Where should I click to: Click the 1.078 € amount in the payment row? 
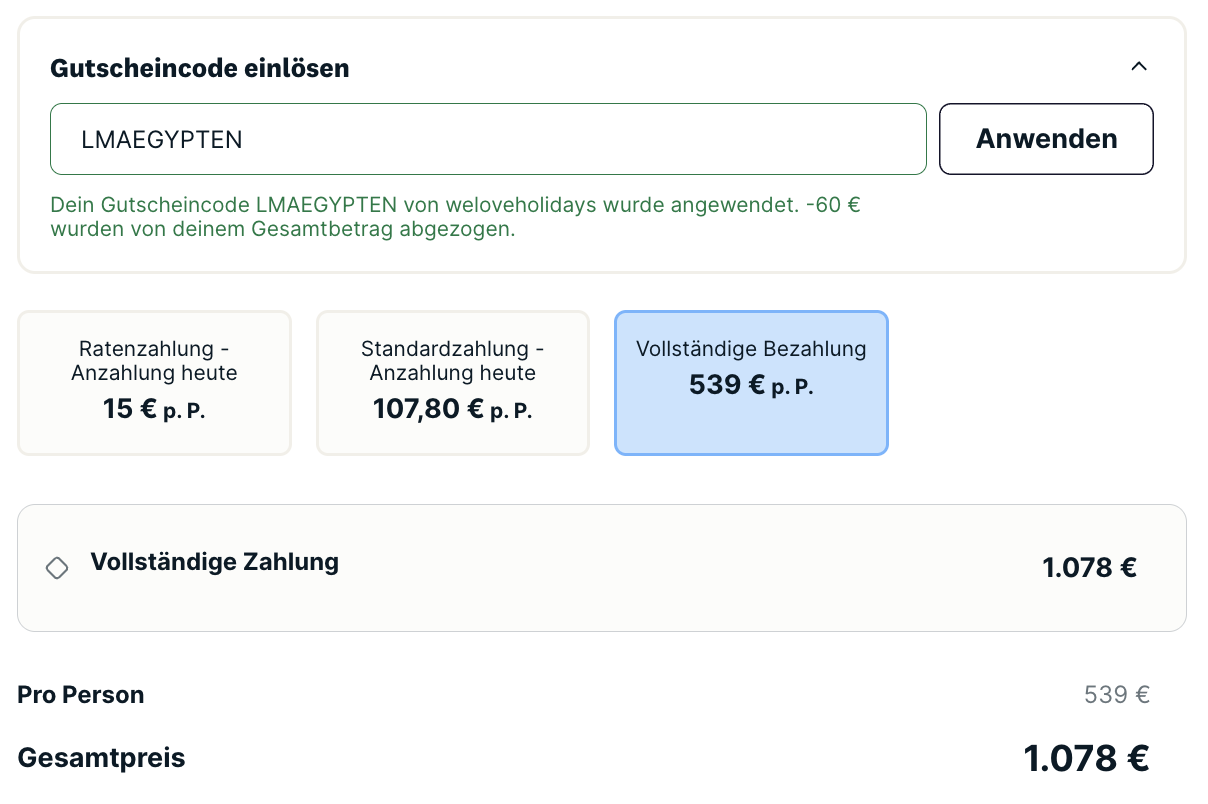click(1089, 568)
